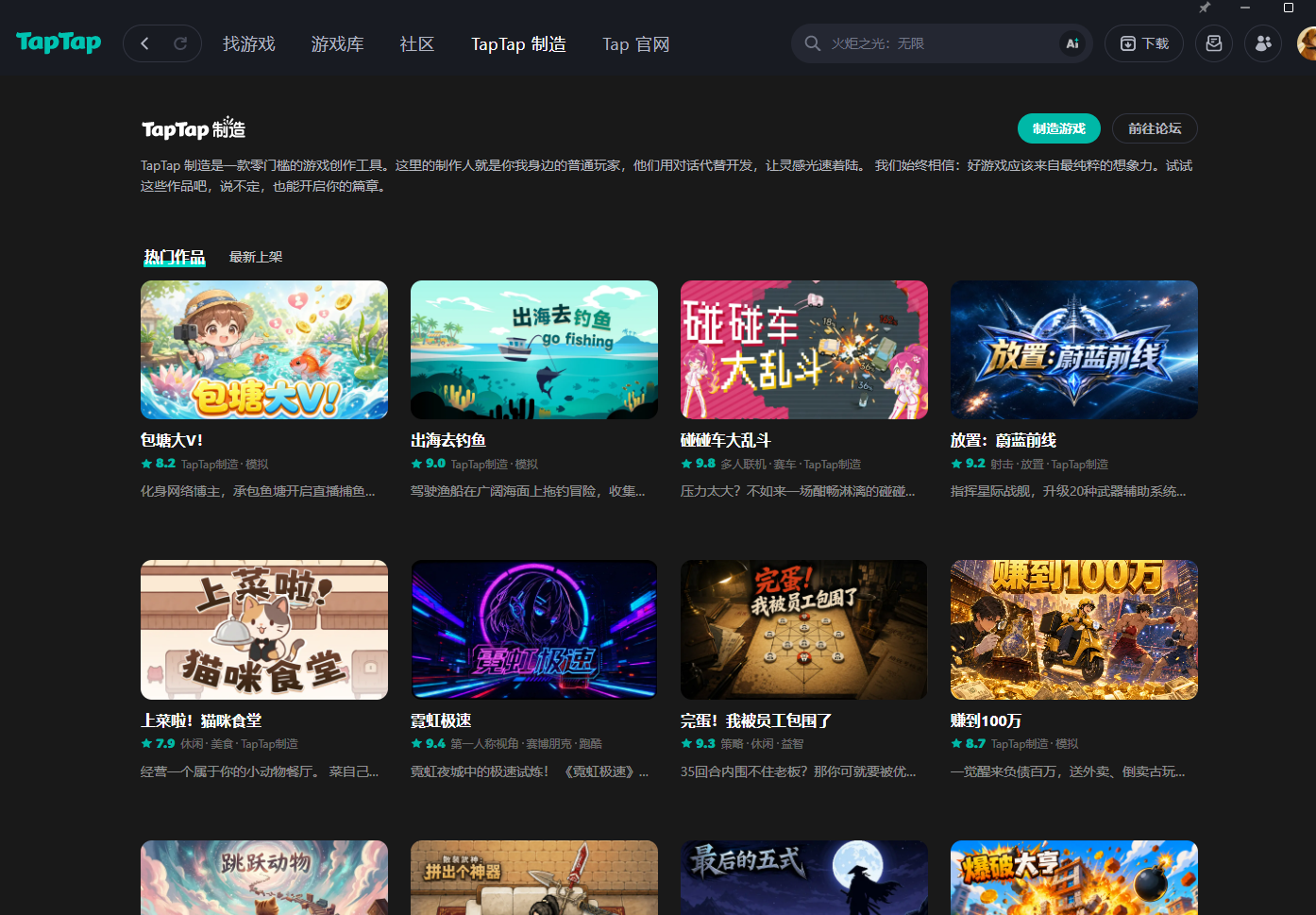Screen dimensions: 1316x915
Task: Pin the window with the pushpin icon
Action: 1205,8
